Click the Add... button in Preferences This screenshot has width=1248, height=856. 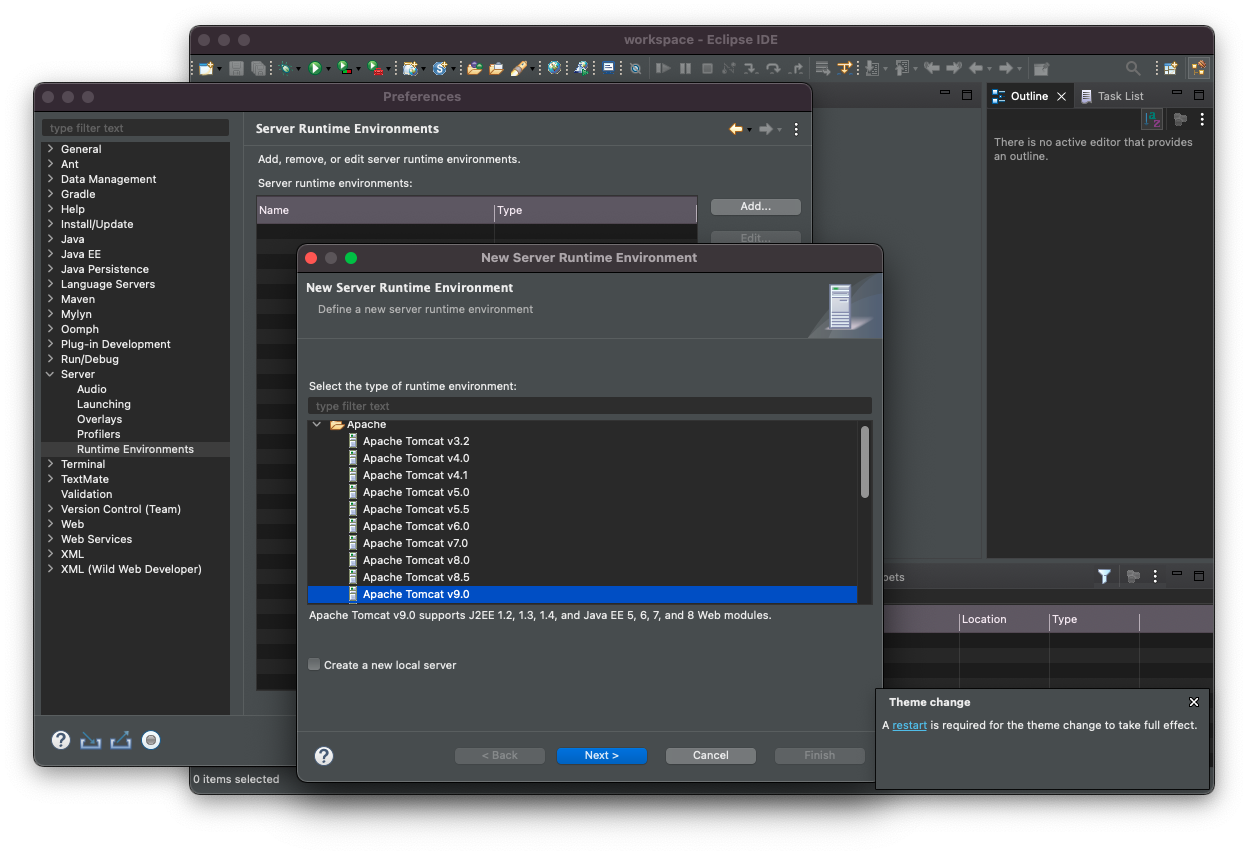(x=756, y=207)
